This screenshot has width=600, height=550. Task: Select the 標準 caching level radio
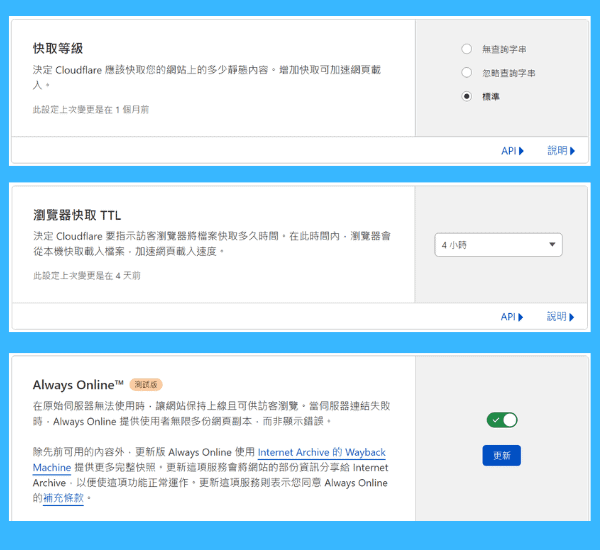click(466, 96)
